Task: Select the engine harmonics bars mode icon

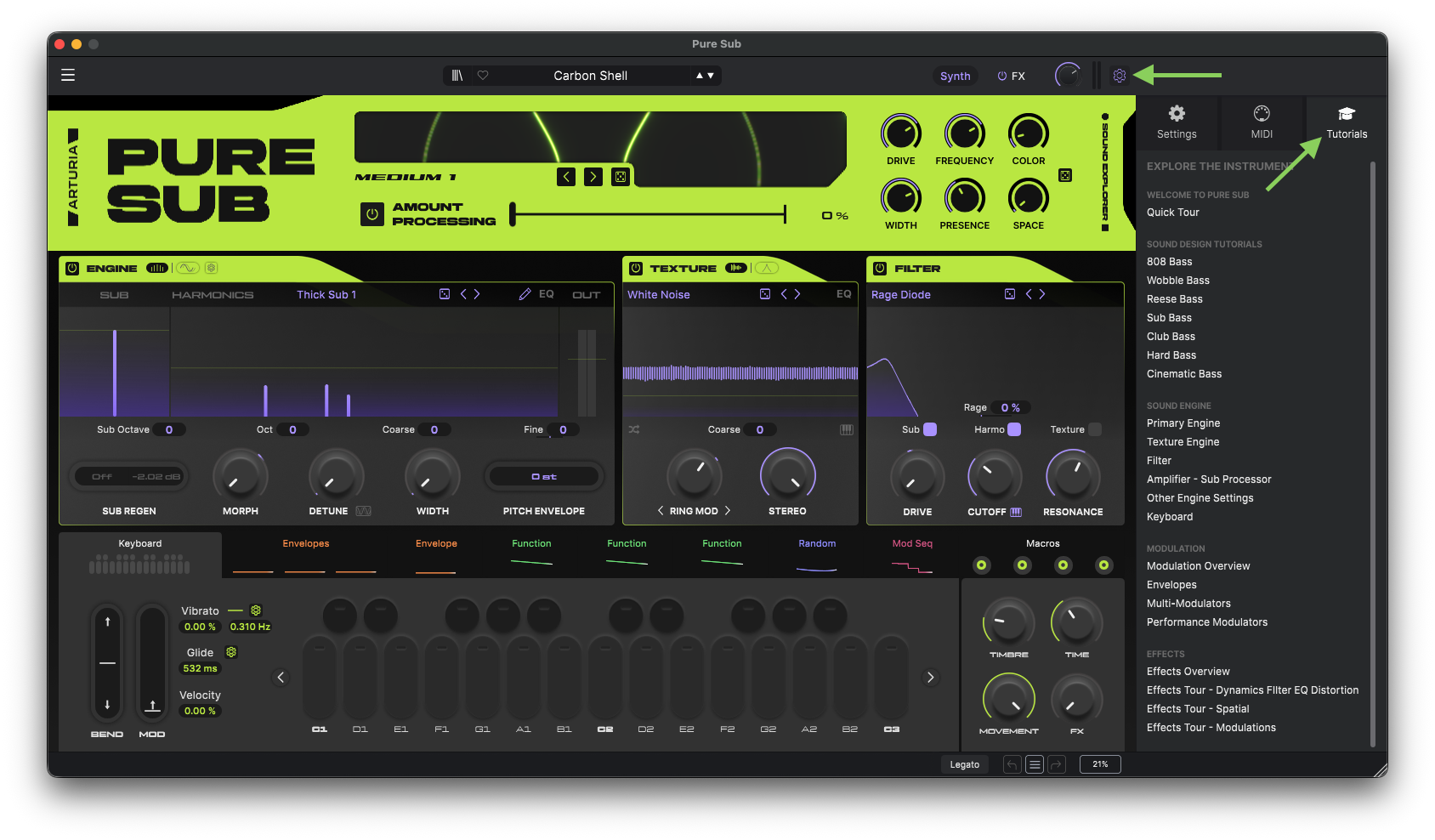Action: pyautogui.click(x=157, y=268)
